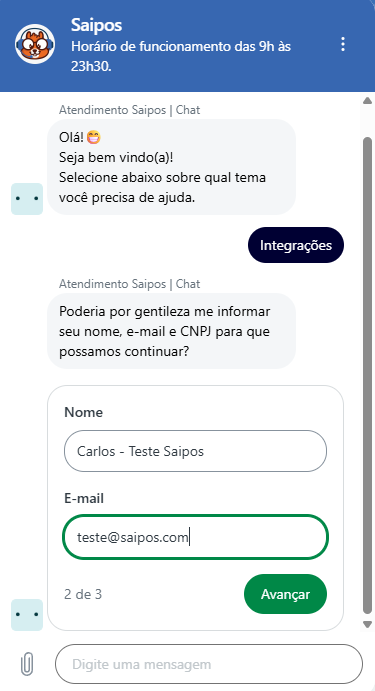375x691 pixels.
Task: Click the scrollbar up arrow
Action: [x=367, y=101]
